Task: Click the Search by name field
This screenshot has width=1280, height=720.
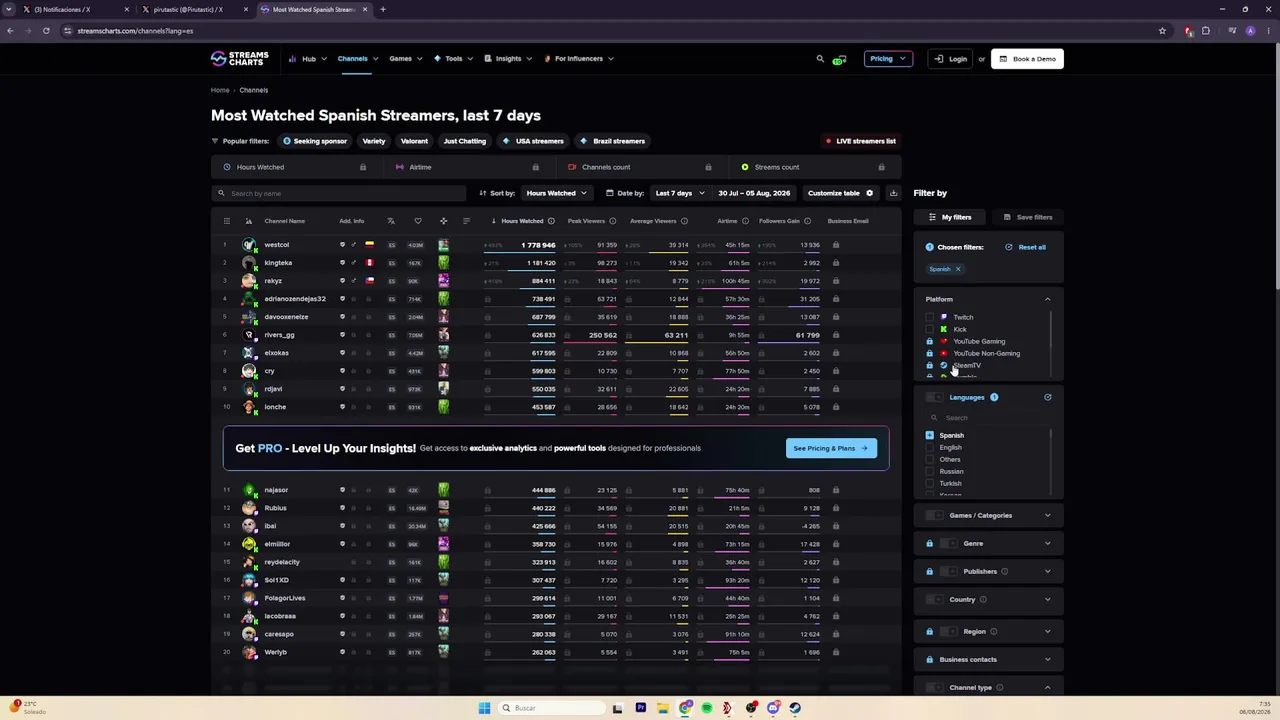Action: tap(339, 193)
